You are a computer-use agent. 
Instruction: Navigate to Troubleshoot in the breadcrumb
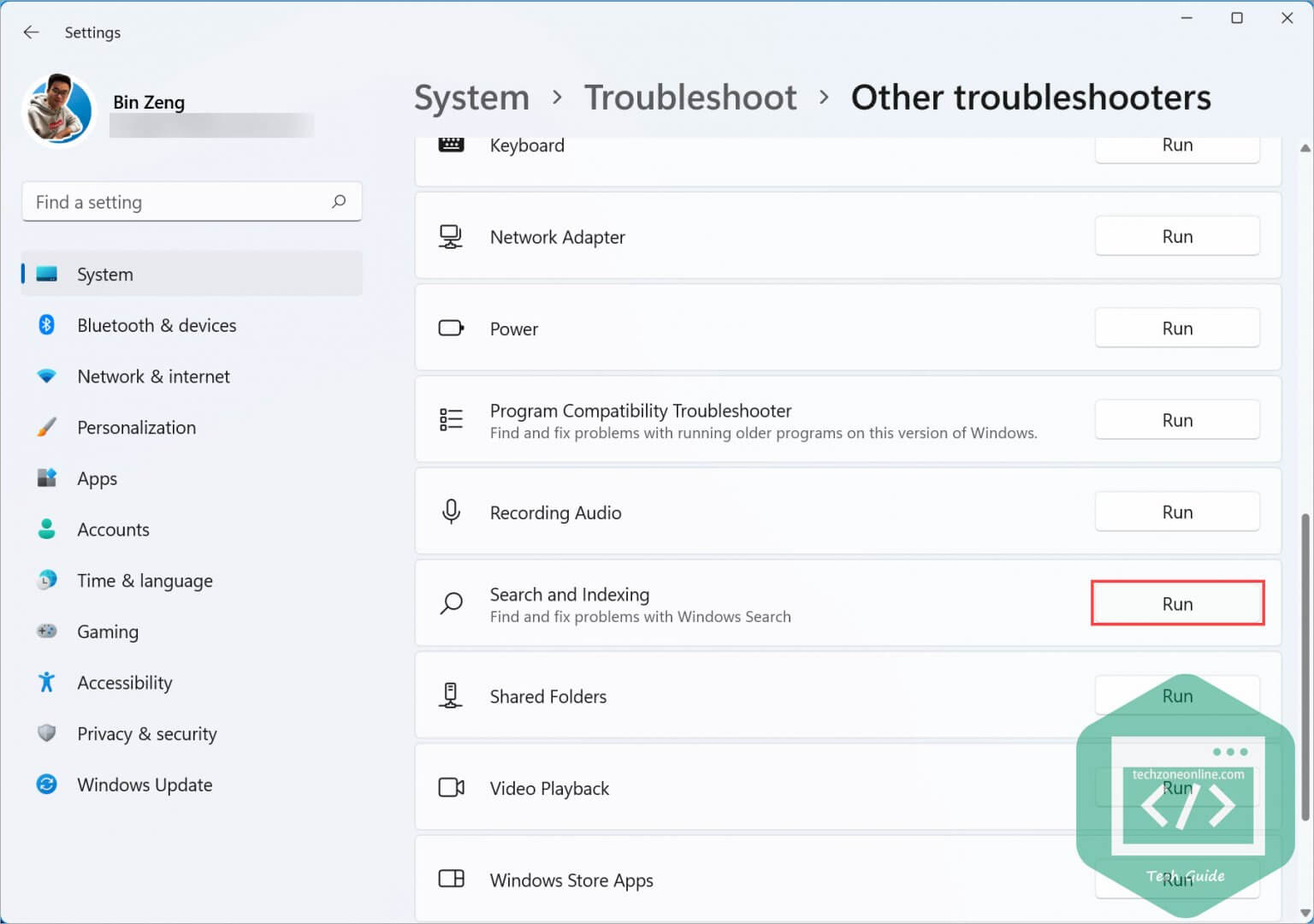(690, 98)
